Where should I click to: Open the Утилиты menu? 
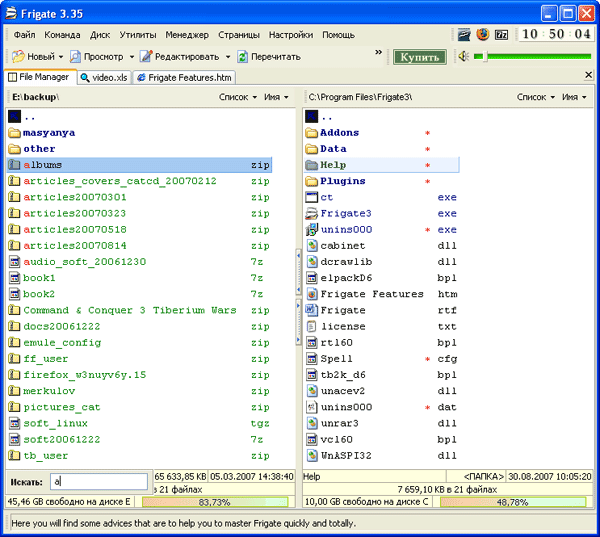137,34
